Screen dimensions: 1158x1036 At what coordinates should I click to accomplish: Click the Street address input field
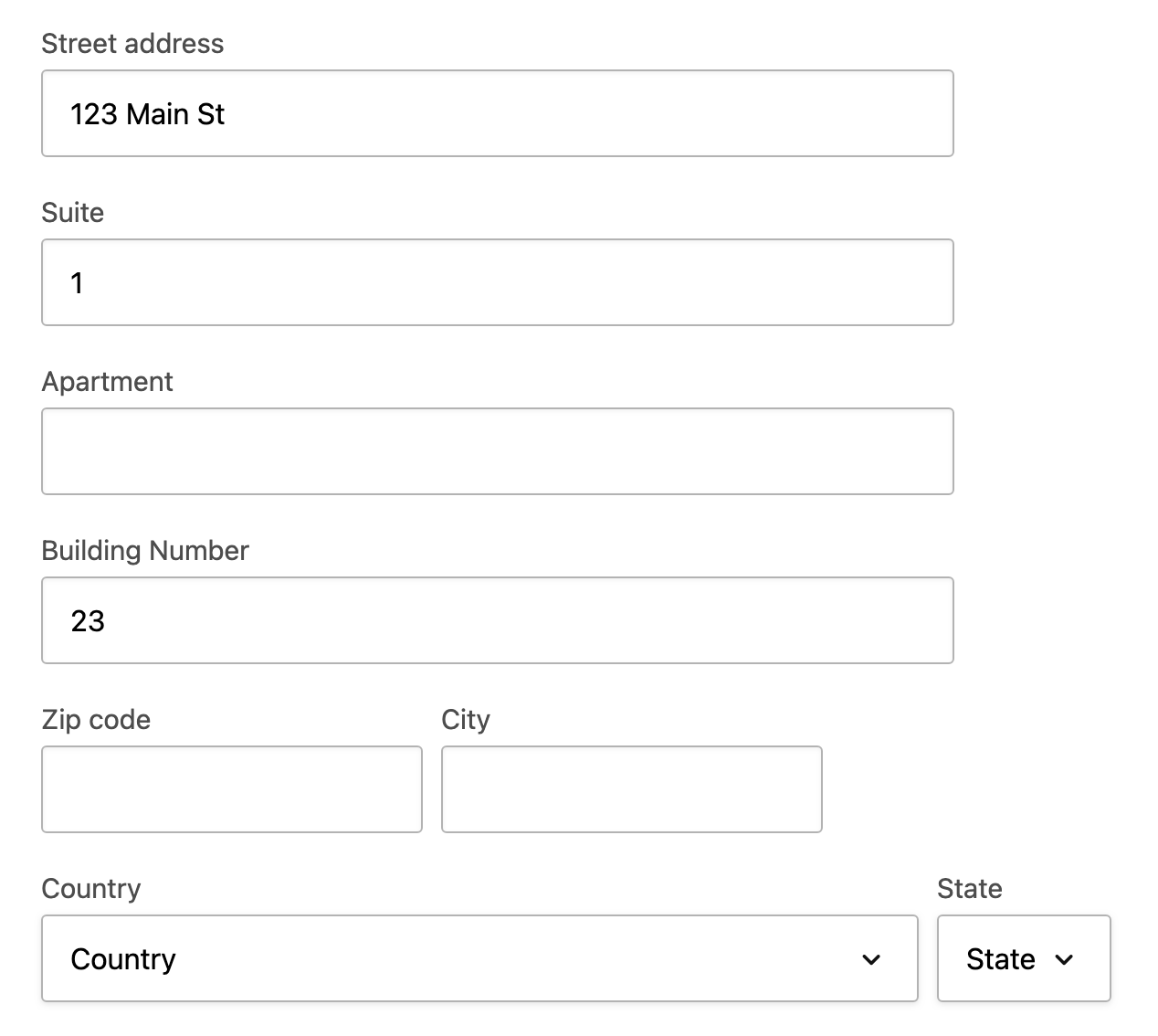tap(497, 113)
